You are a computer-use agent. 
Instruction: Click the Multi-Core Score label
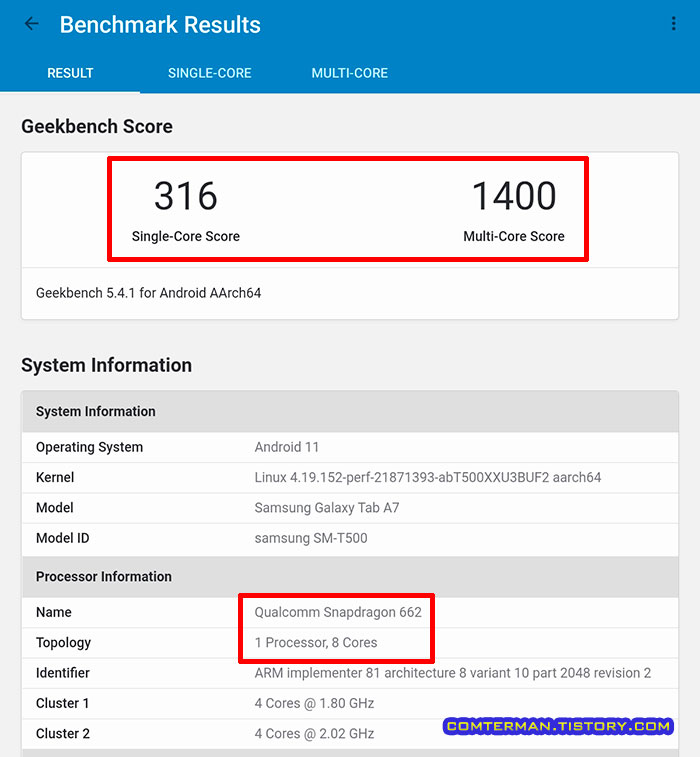click(514, 236)
